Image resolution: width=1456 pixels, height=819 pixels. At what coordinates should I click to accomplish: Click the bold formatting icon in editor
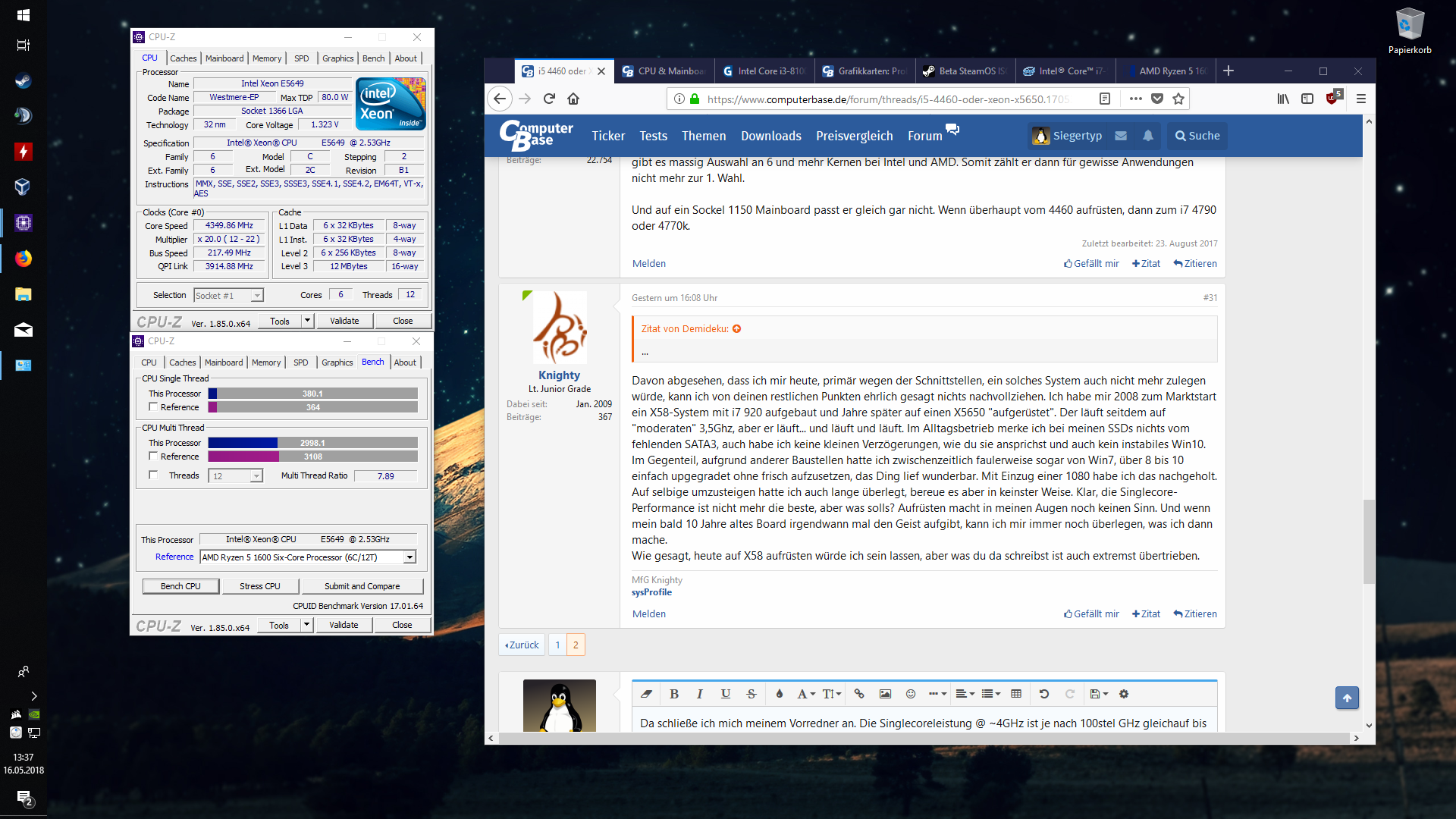[673, 694]
